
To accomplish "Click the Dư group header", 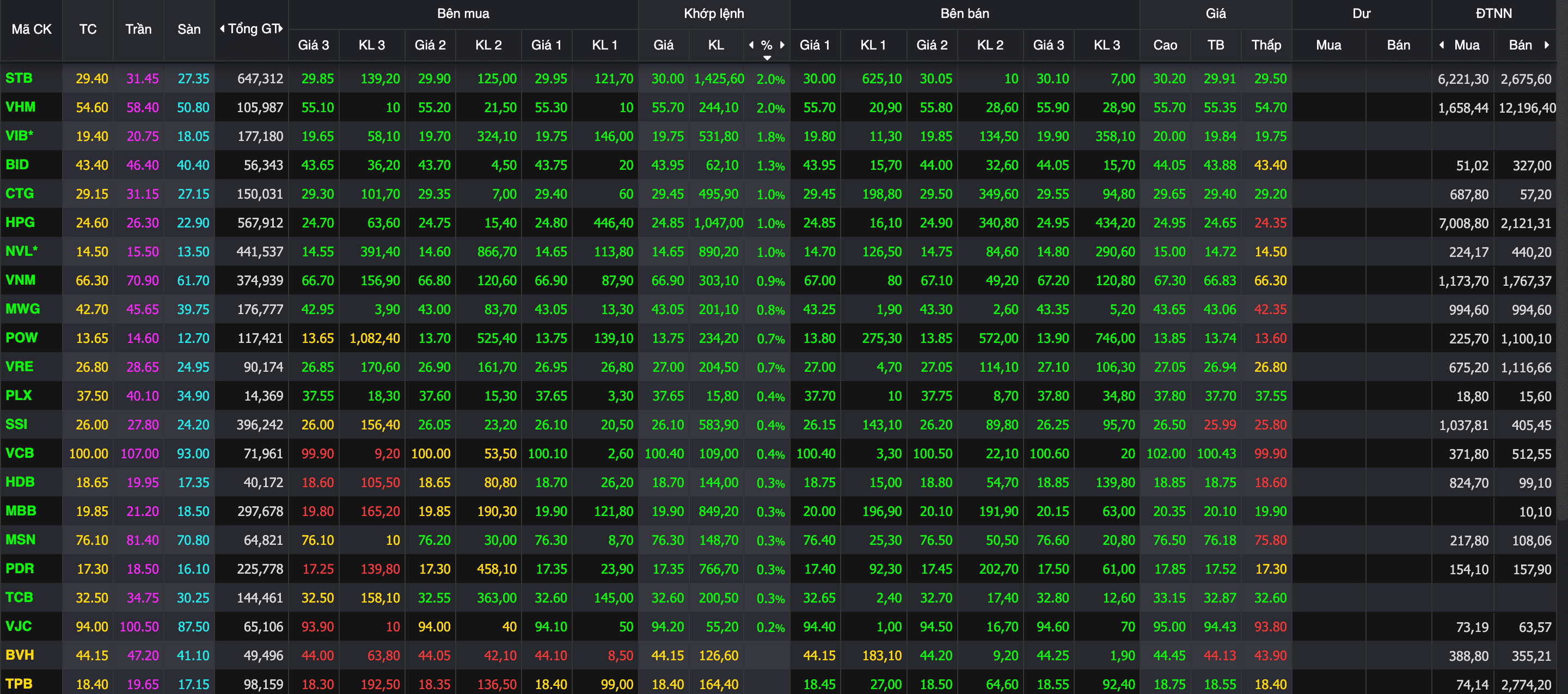I will 1362,14.
